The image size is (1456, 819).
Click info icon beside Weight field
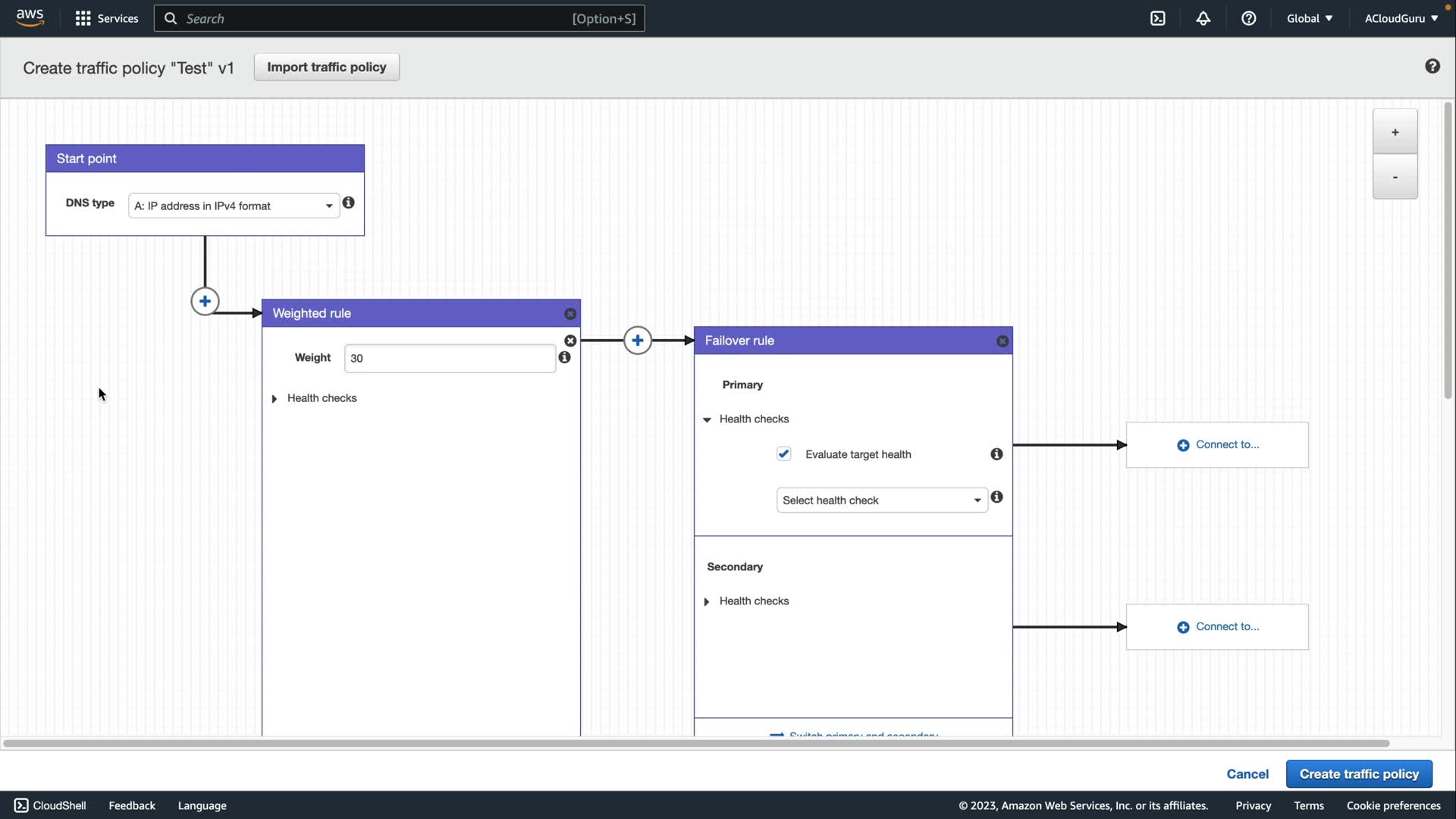tap(564, 357)
